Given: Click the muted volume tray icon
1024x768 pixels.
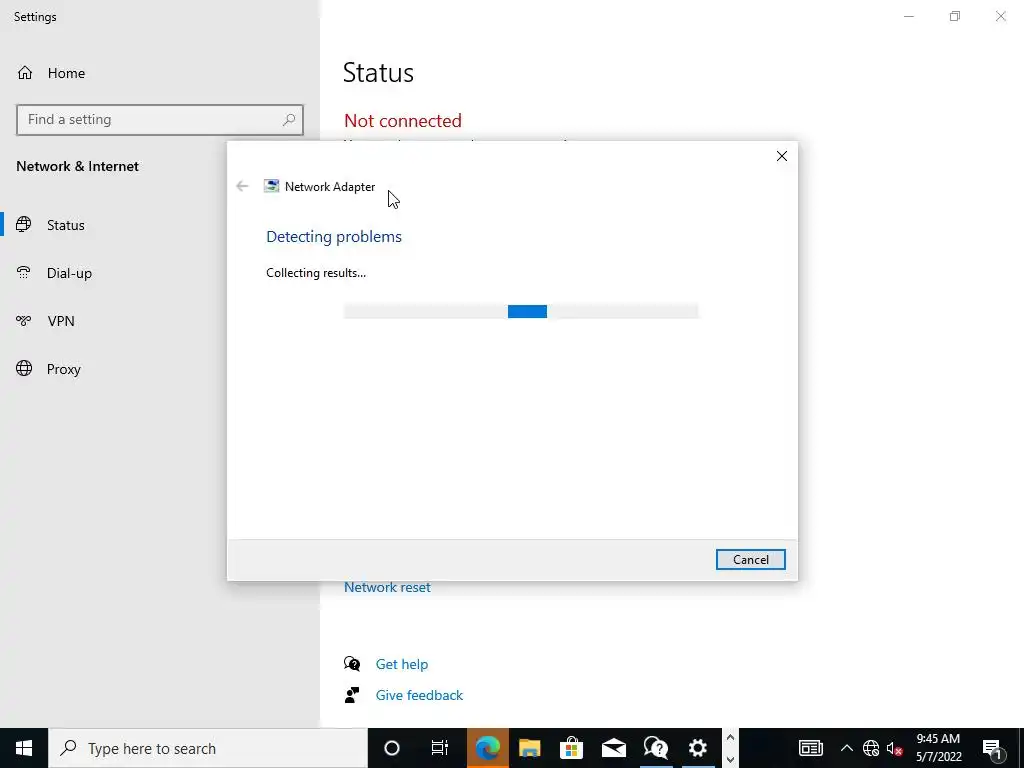Looking at the screenshot, I should tap(894, 748).
